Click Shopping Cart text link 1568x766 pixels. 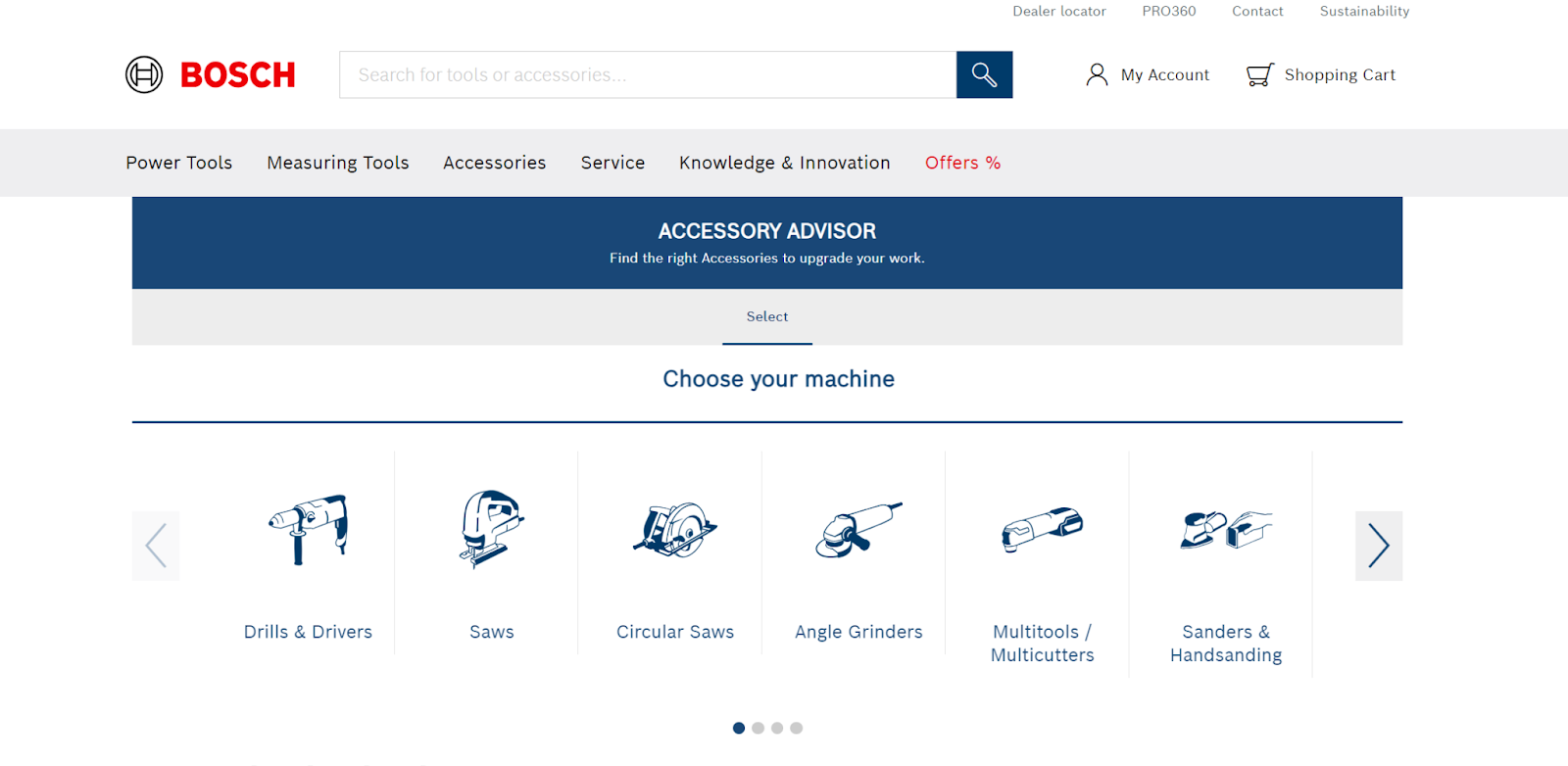1340,74
